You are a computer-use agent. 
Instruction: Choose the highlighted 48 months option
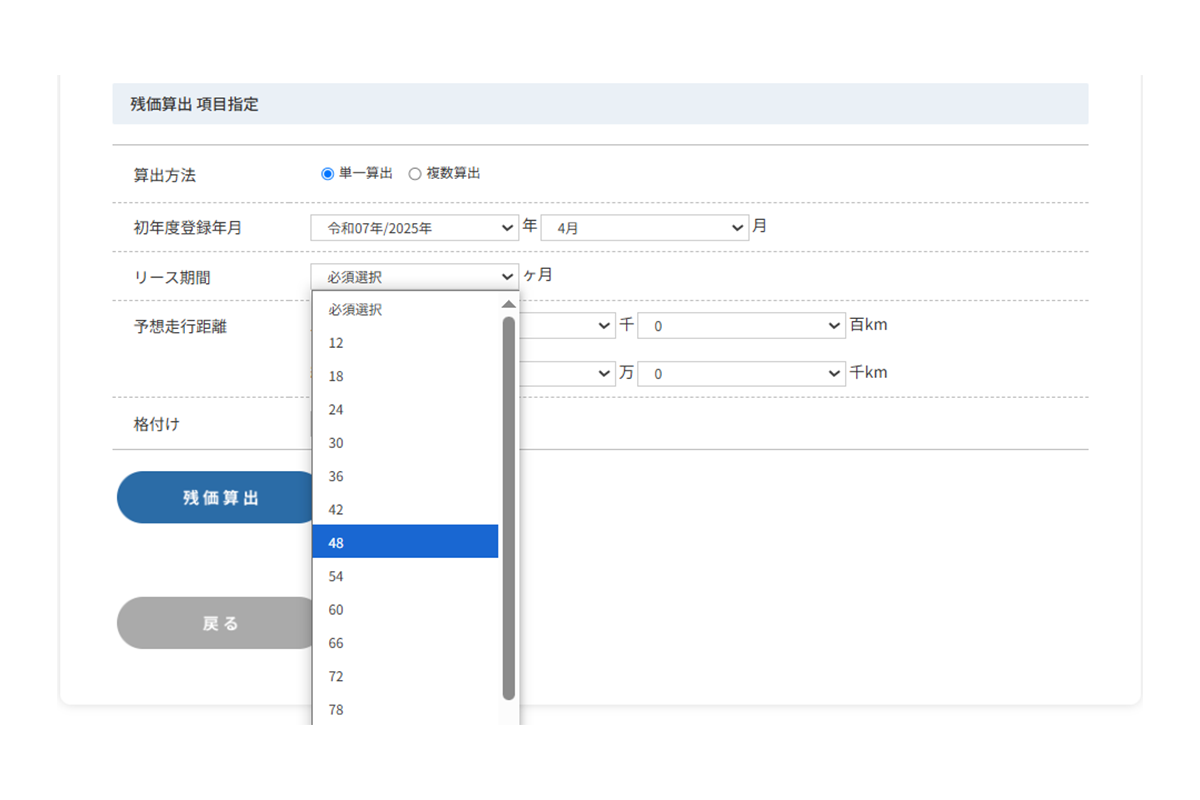click(405, 543)
